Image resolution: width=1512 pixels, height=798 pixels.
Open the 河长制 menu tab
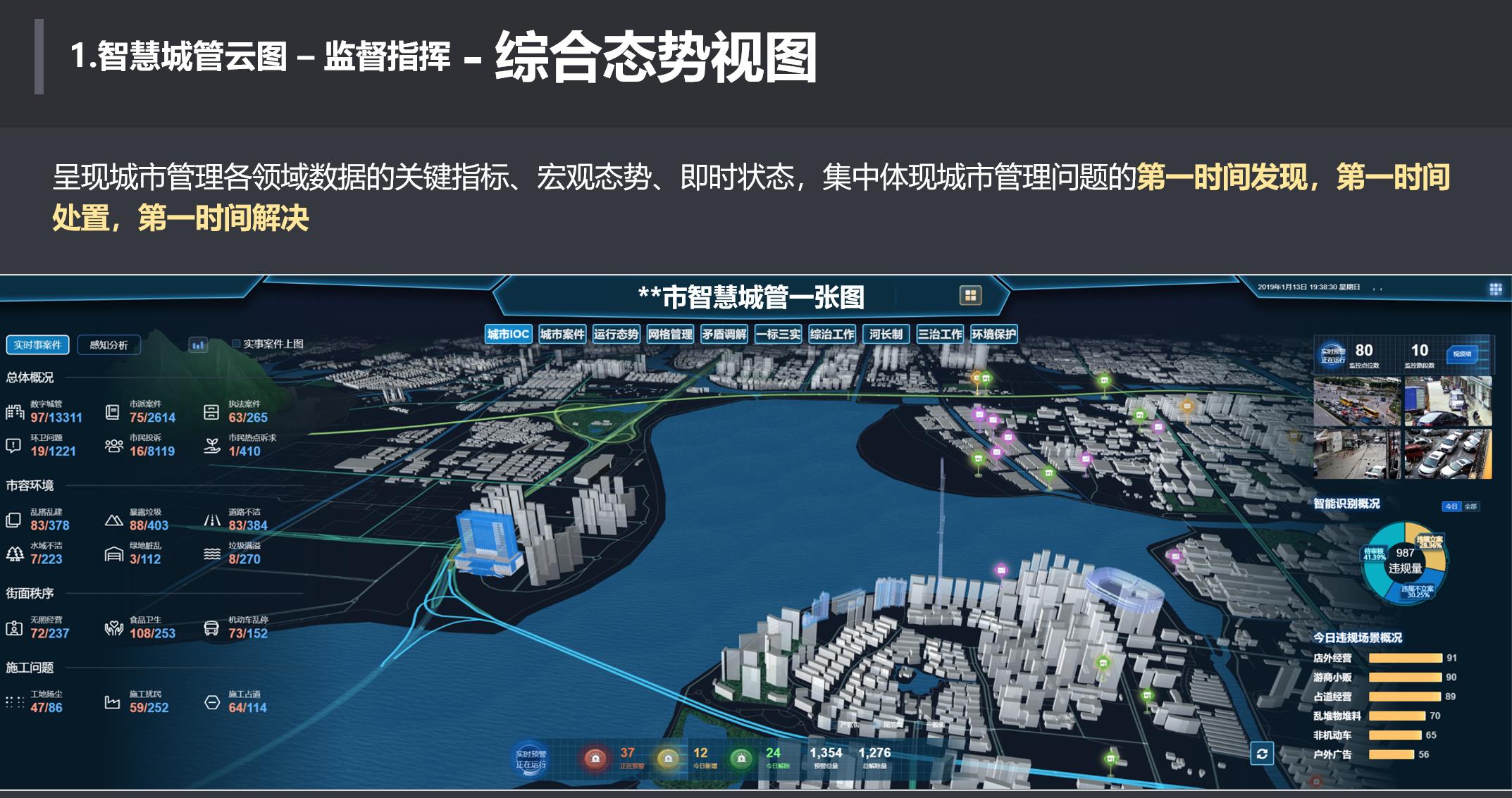(x=886, y=334)
